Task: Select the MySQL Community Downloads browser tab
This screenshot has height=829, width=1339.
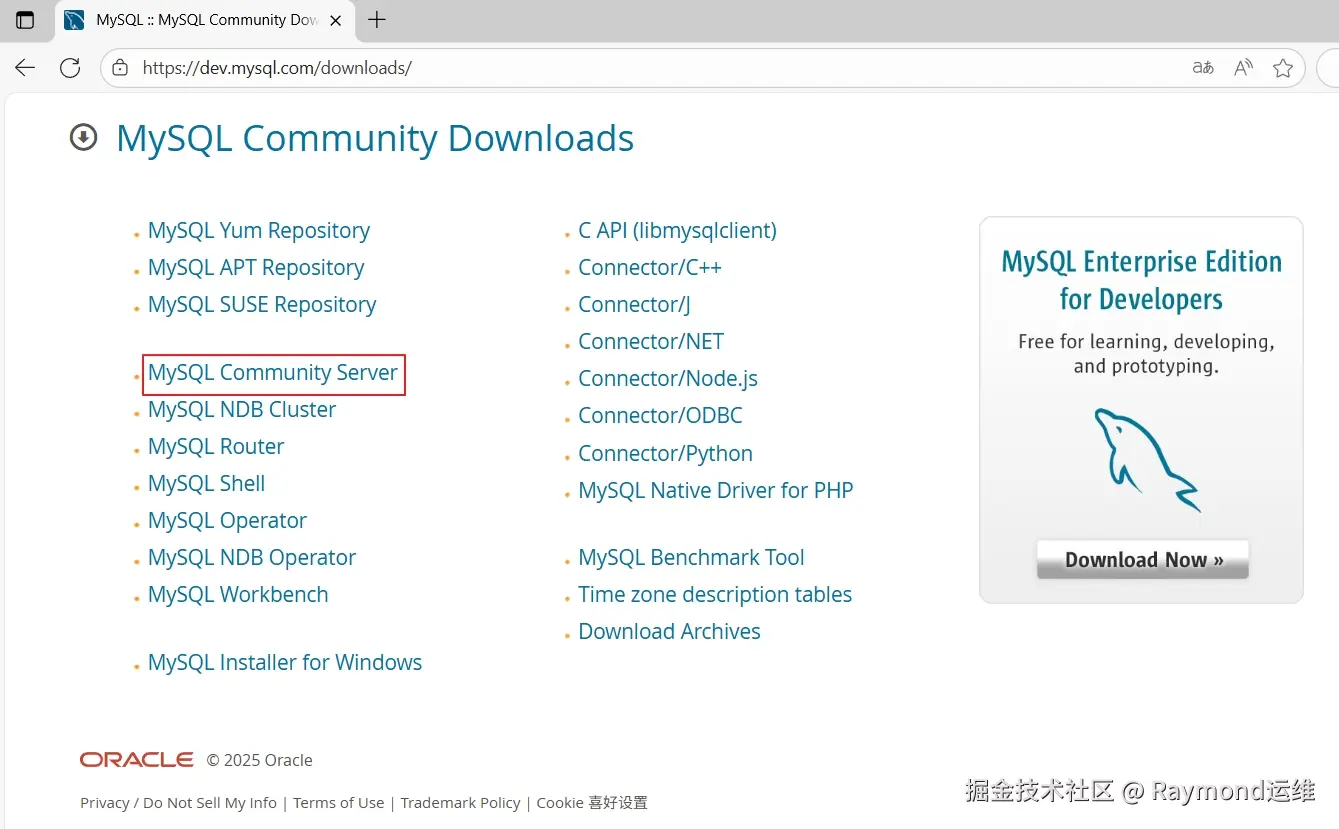Action: click(205, 20)
